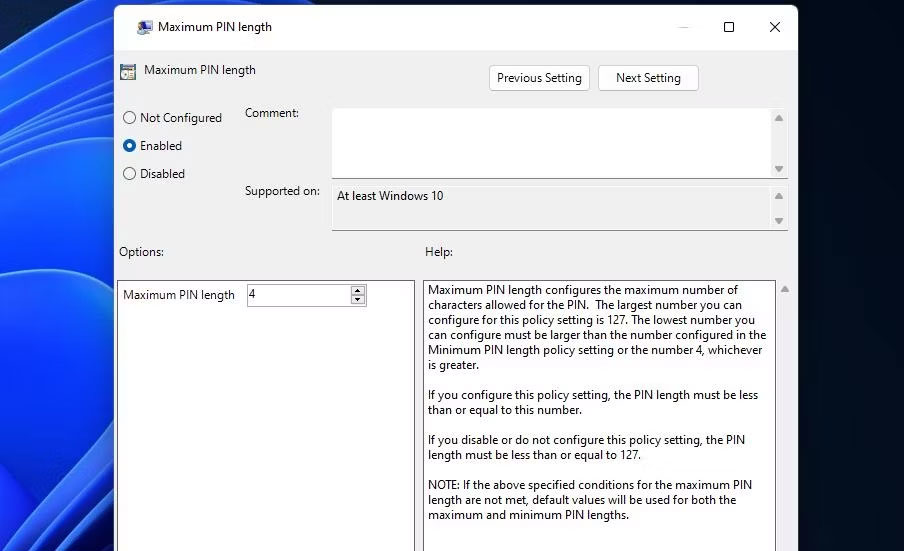This screenshot has height=551, width=904.
Task: Go to the Previous Setting
Action: (x=539, y=78)
